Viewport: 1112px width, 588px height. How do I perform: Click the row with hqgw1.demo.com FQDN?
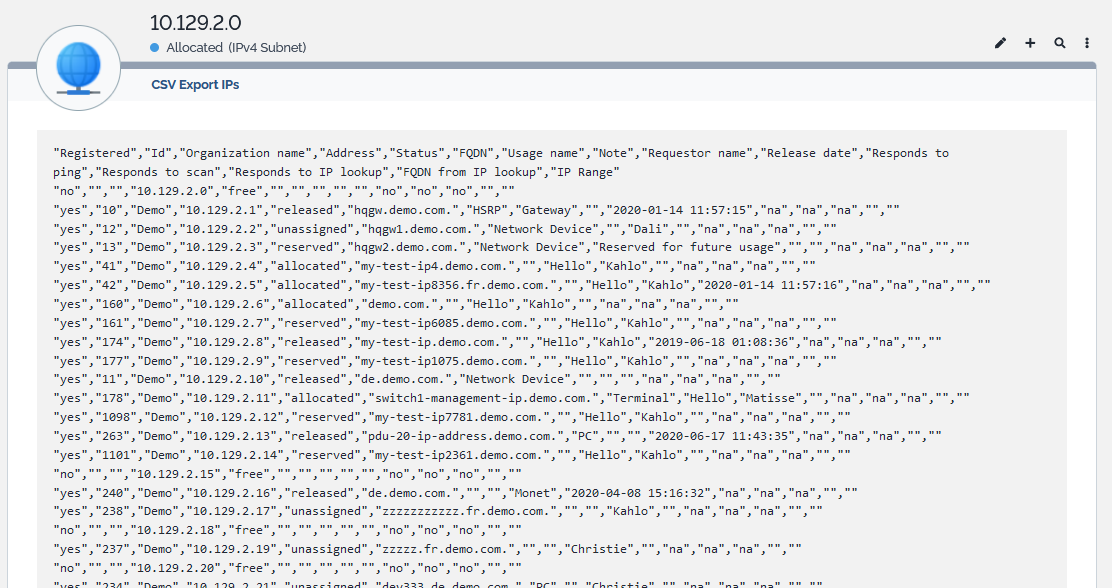click(445, 228)
